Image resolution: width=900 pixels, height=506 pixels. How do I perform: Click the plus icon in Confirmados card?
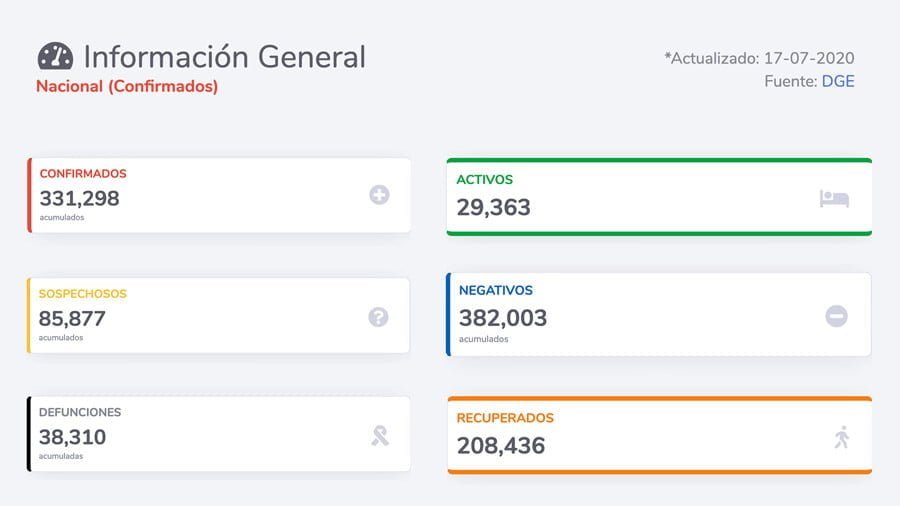(379, 195)
